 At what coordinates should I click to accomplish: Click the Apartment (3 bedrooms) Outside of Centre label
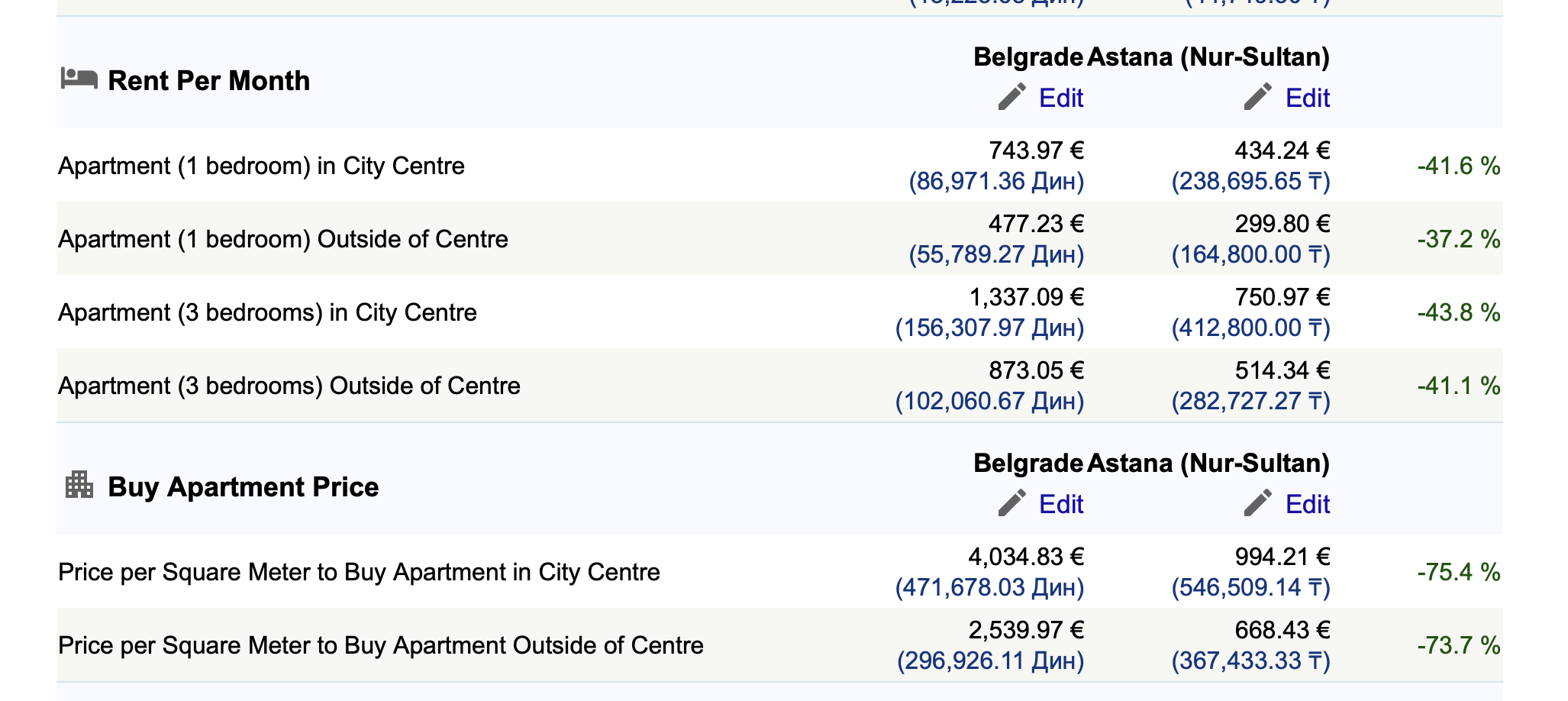pos(289,386)
